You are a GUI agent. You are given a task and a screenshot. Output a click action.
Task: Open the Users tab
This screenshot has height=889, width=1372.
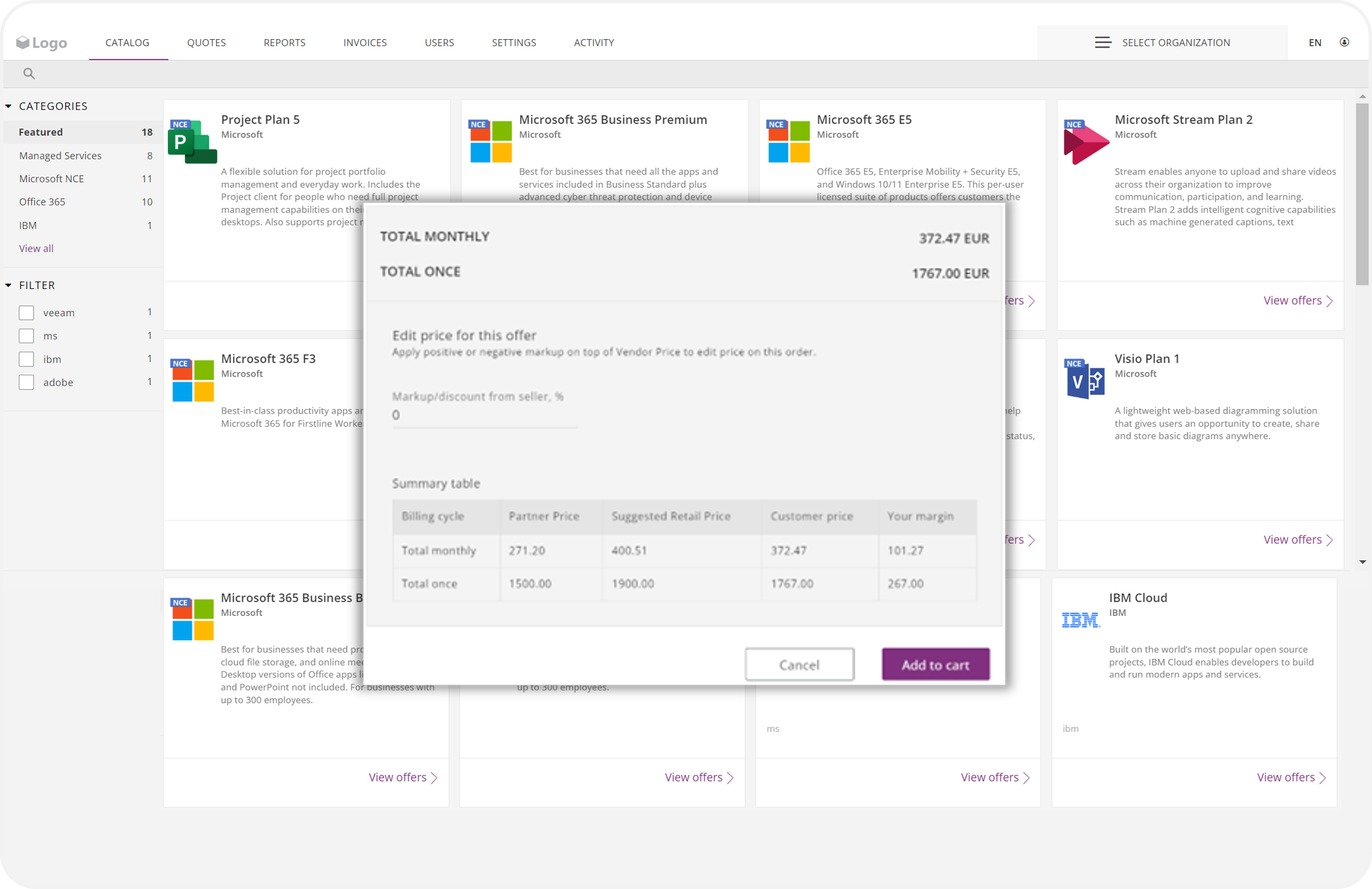[x=439, y=42]
